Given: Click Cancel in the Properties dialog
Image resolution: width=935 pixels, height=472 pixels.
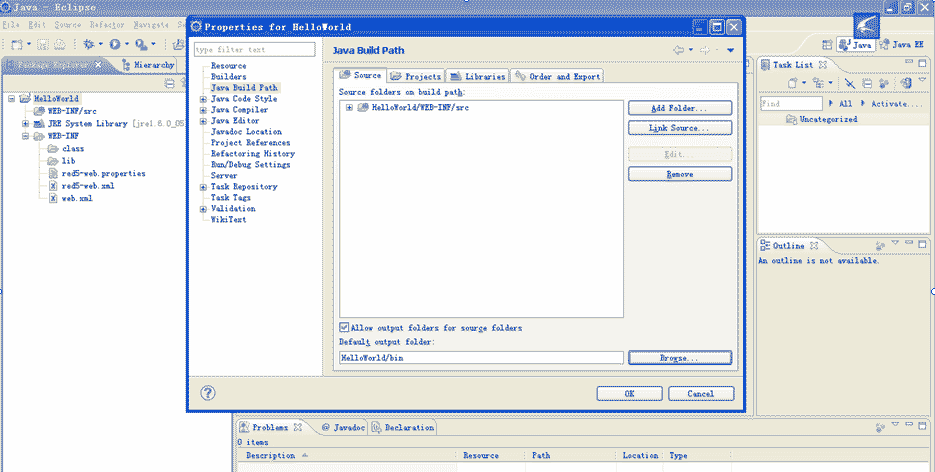Looking at the screenshot, I should [701, 393].
